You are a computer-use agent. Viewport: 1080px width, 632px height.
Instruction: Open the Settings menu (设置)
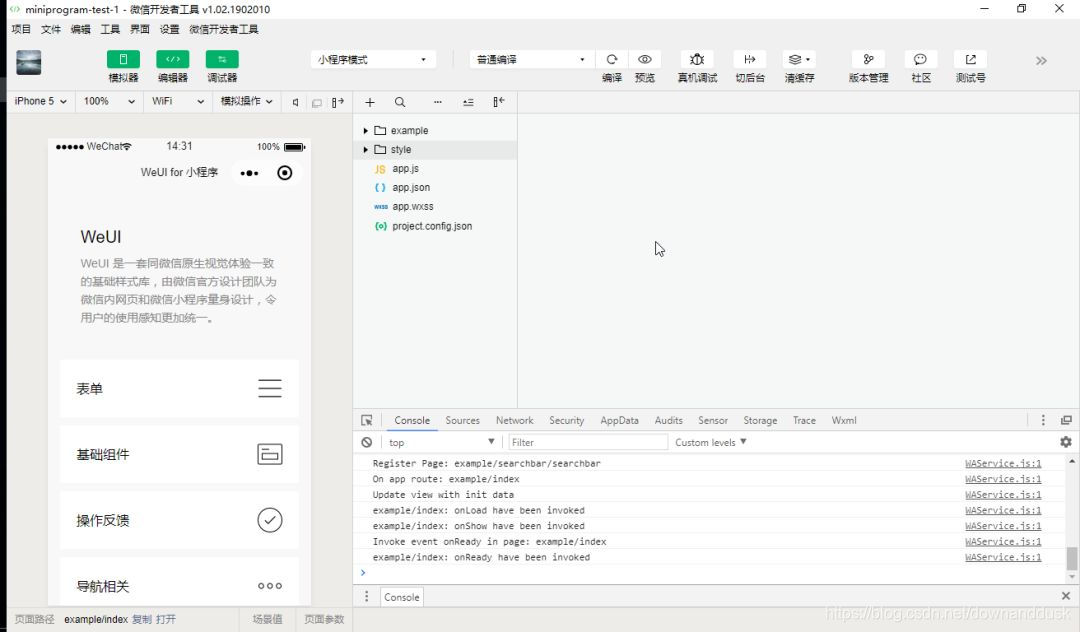(x=169, y=29)
